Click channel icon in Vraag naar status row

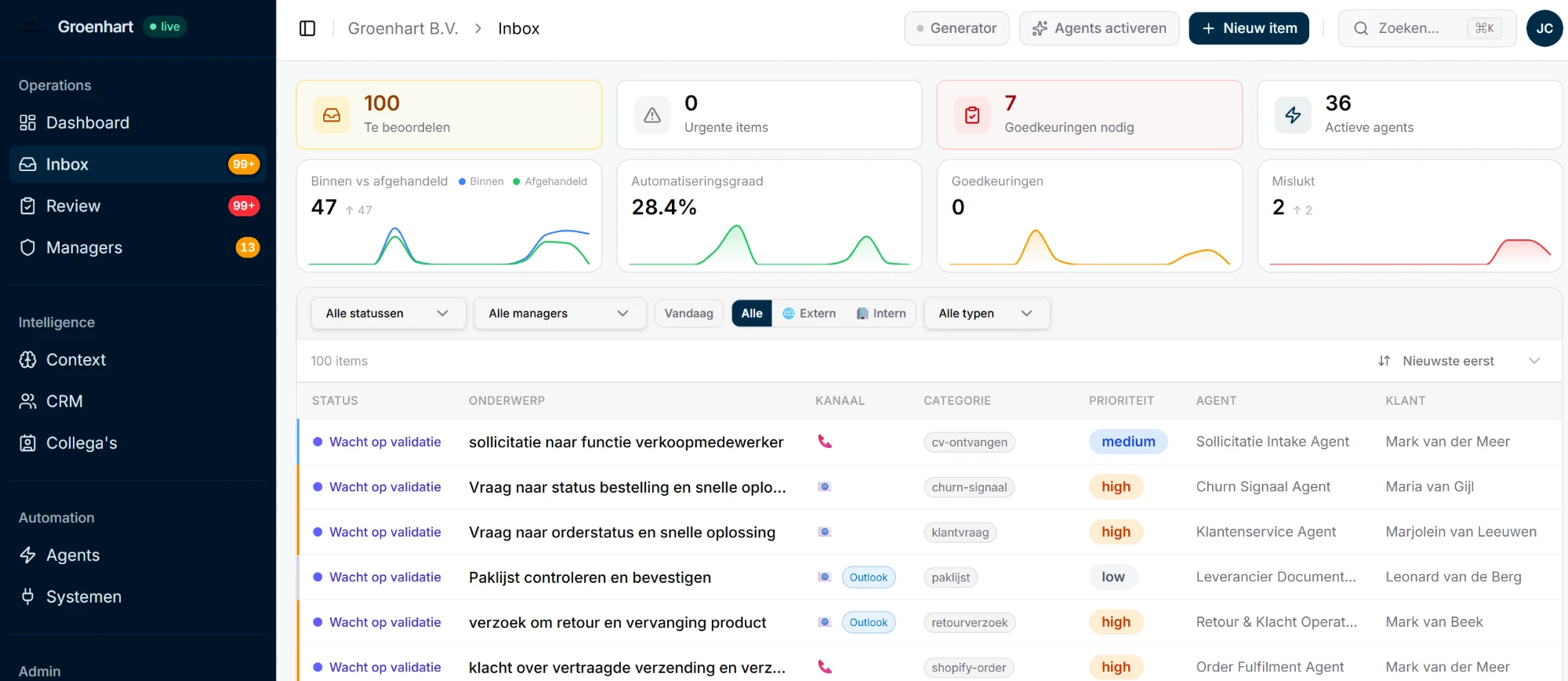point(825,486)
